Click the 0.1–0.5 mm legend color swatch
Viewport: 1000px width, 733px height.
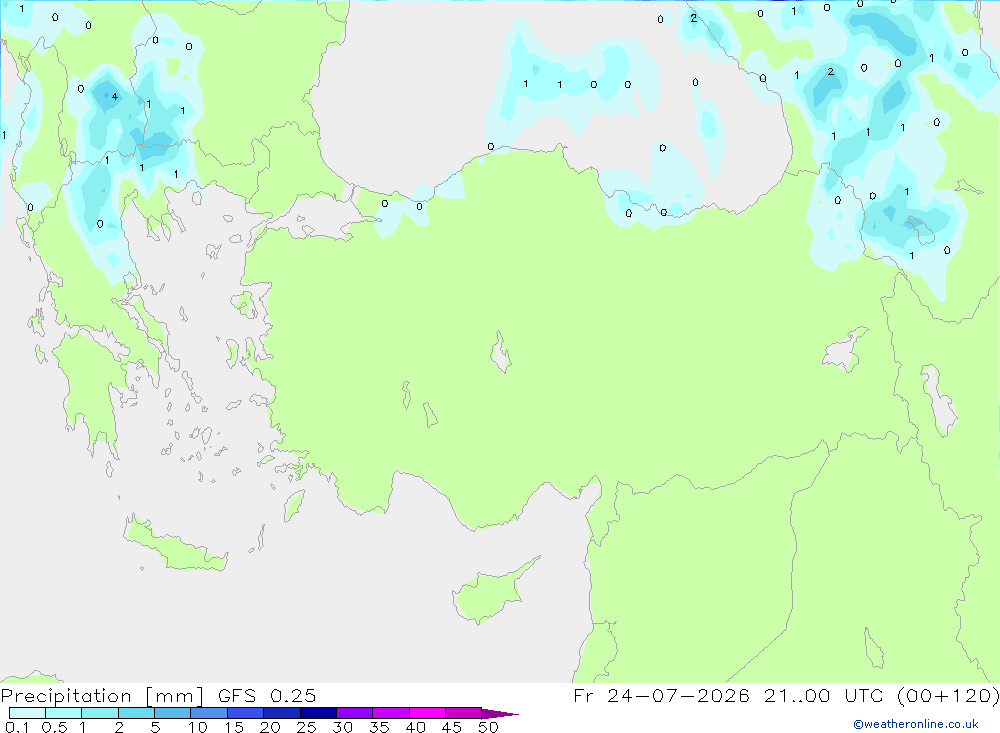[27, 713]
